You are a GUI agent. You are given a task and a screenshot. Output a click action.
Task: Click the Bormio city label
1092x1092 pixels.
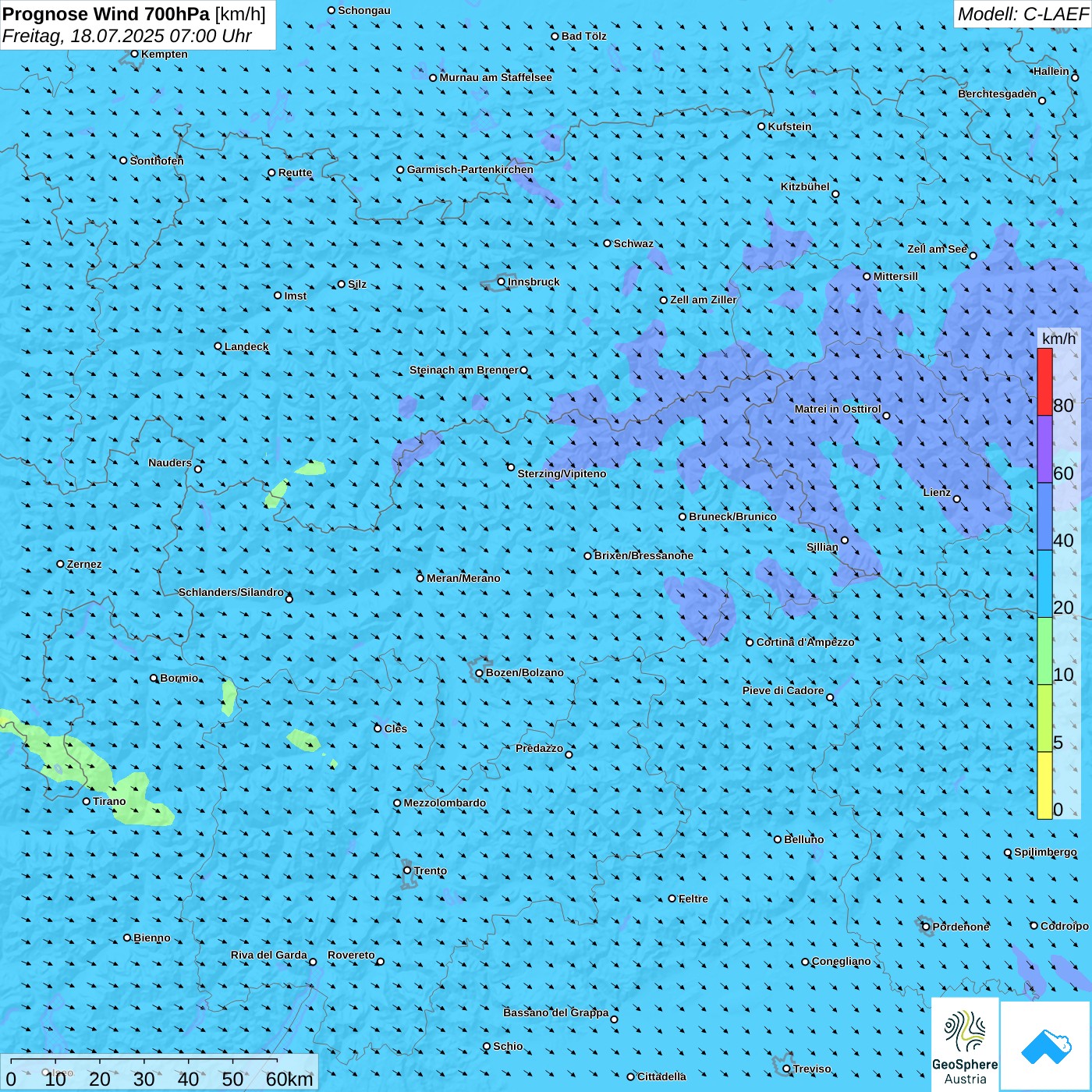[x=179, y=678]
